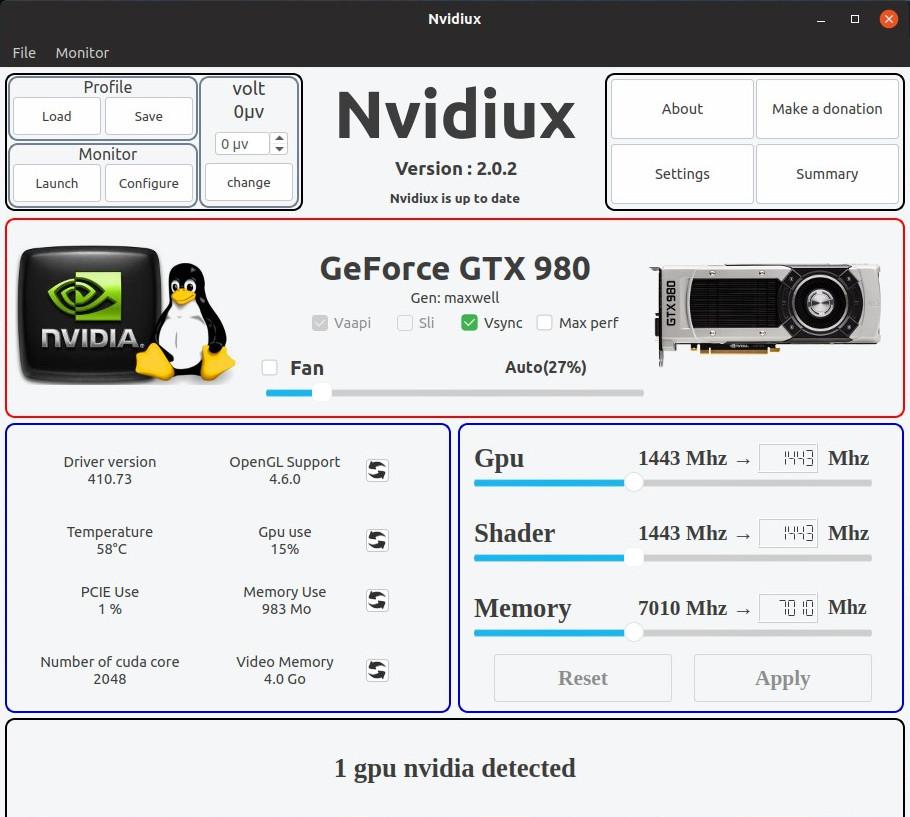
Task: Enable manual Fan control checkbox
Action: pyautogui.click(x=269, y=367)
